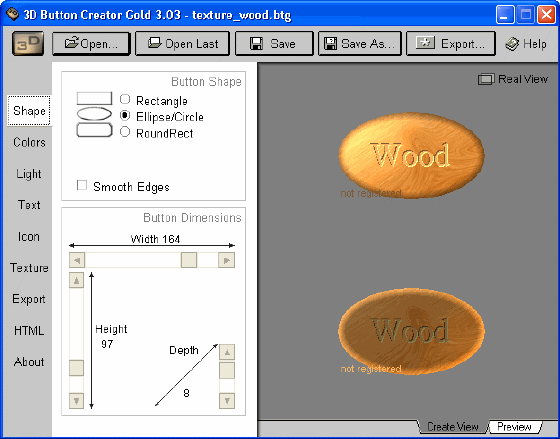The image size is (560, 439).
Task: Enable the Smooth Edges checkbox
Action: pos(82,185)
